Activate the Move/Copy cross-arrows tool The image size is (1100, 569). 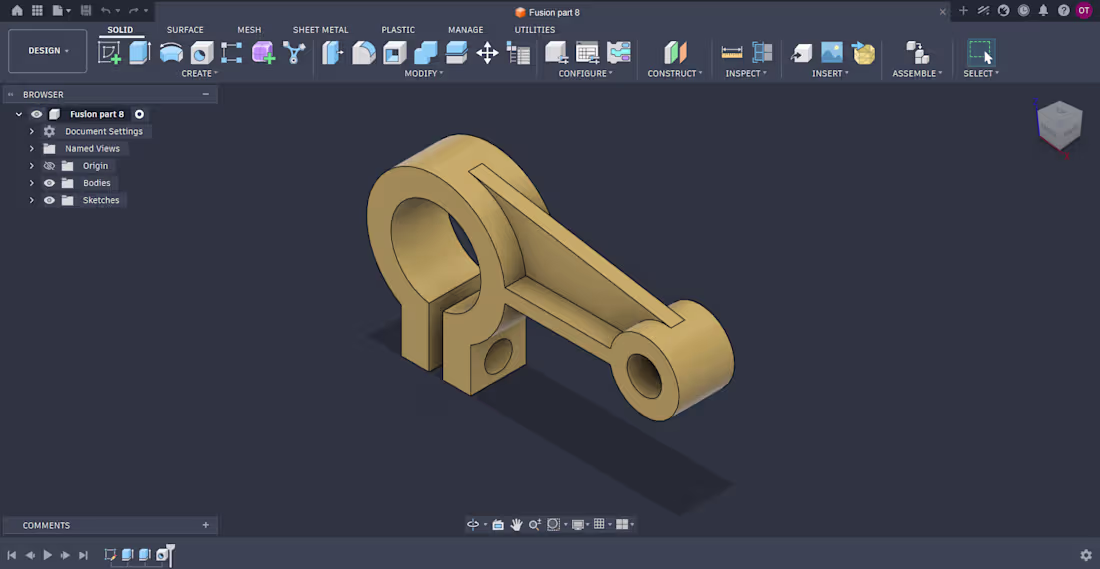487,53
